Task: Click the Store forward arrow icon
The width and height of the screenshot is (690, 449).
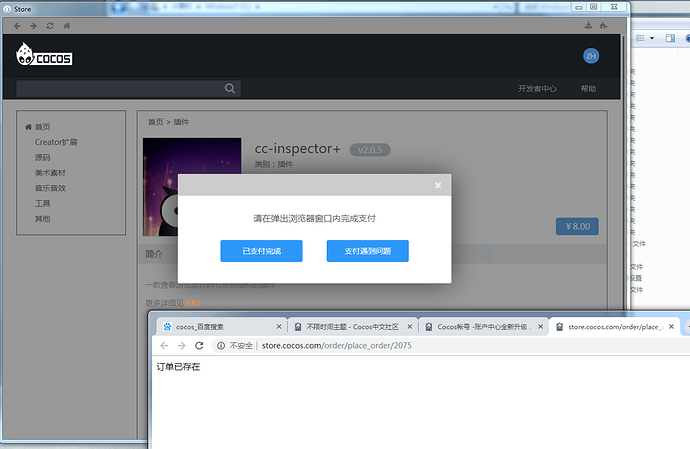Action: tap(33, 26)
